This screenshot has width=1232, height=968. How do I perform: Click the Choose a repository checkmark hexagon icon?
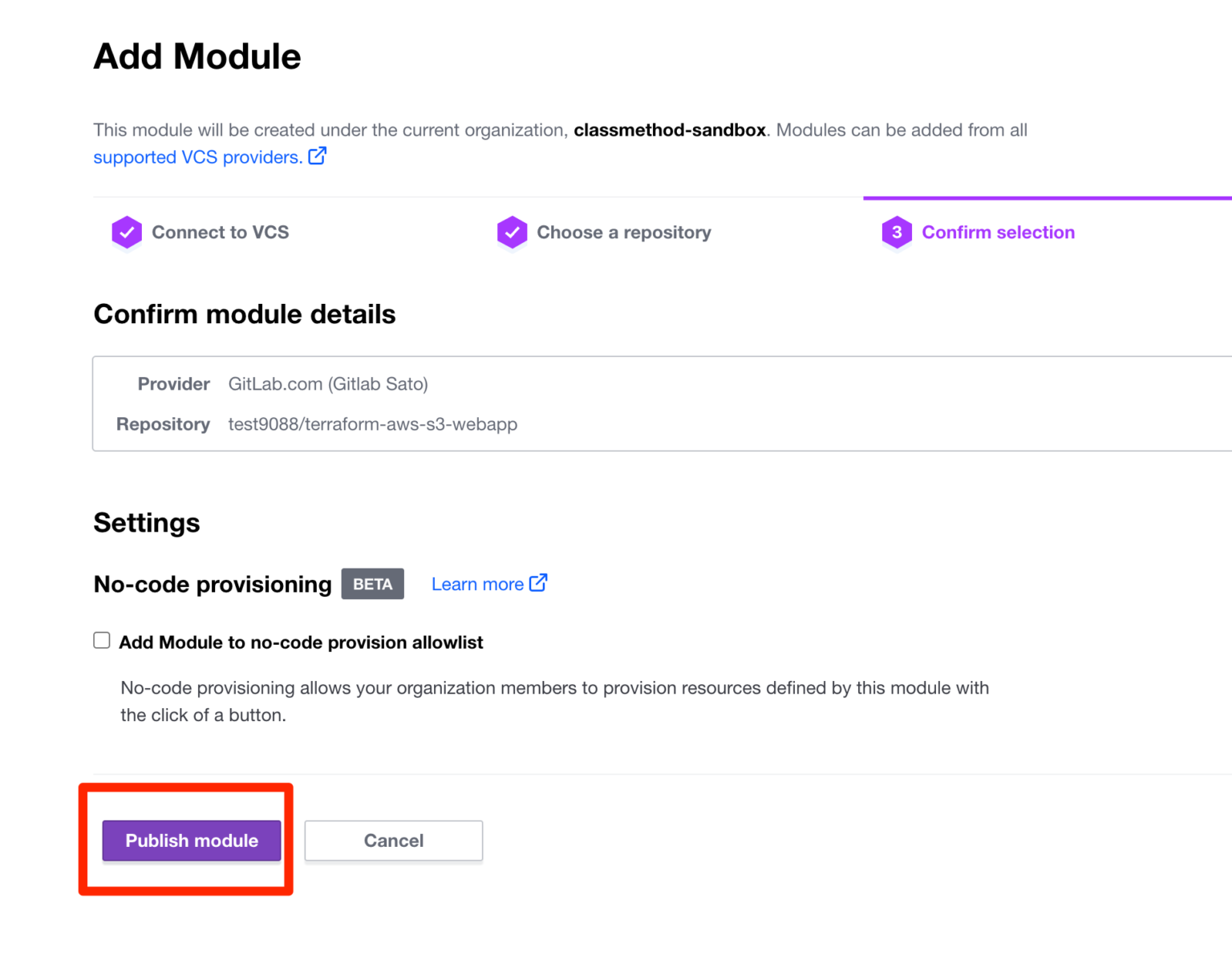[513, 232]
